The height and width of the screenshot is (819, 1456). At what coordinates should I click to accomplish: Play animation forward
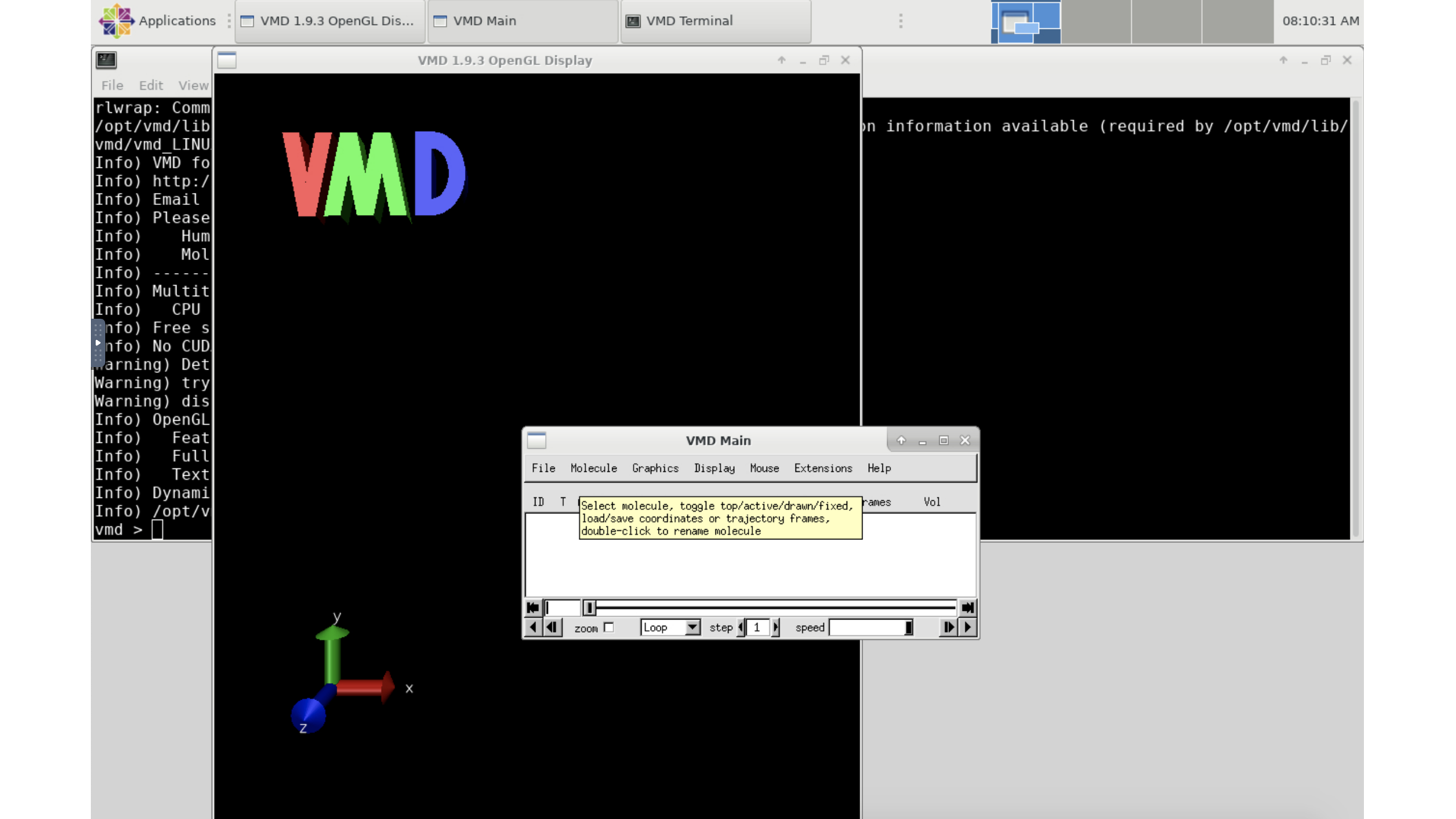pos(968,628)
